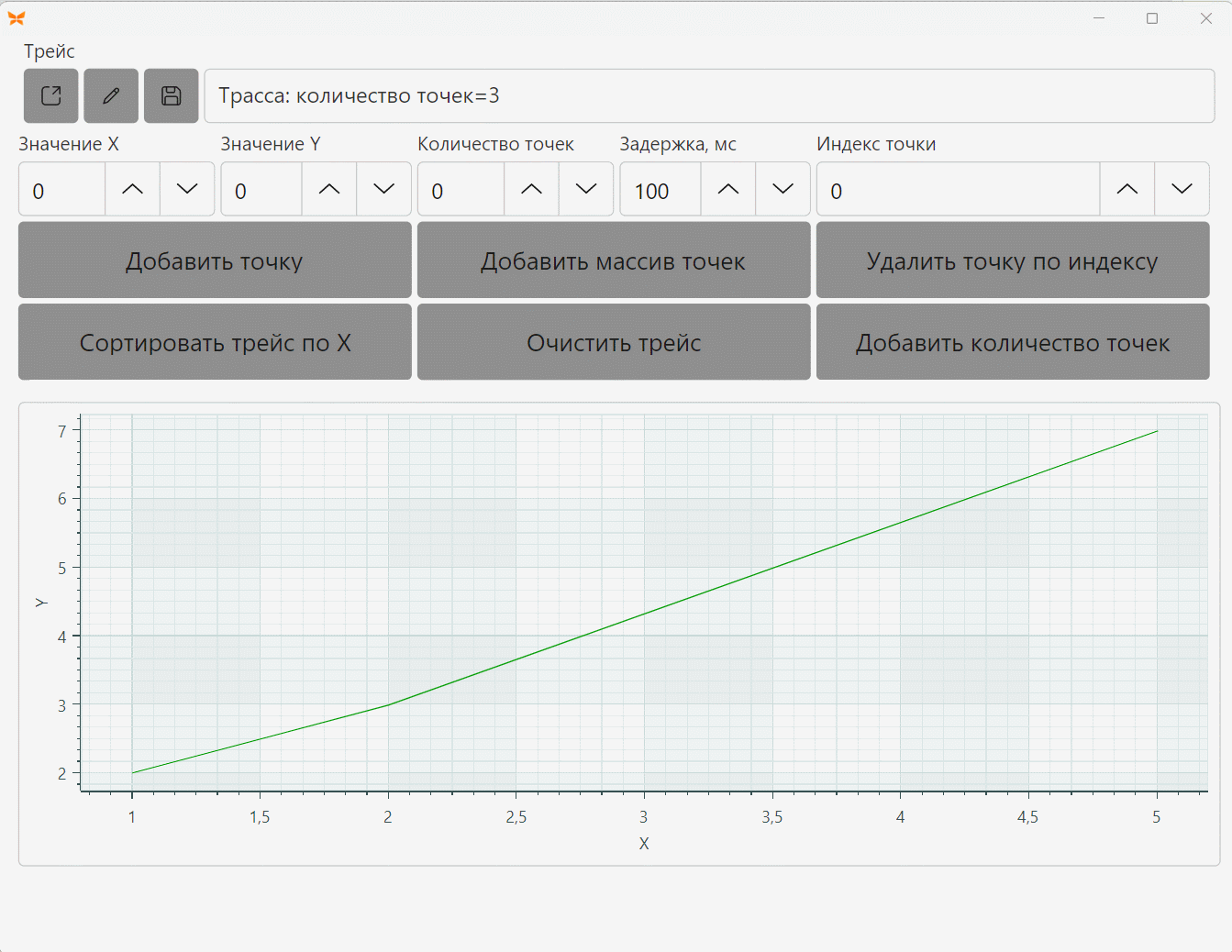Increase the Задержка, мс value

(728, 189)
